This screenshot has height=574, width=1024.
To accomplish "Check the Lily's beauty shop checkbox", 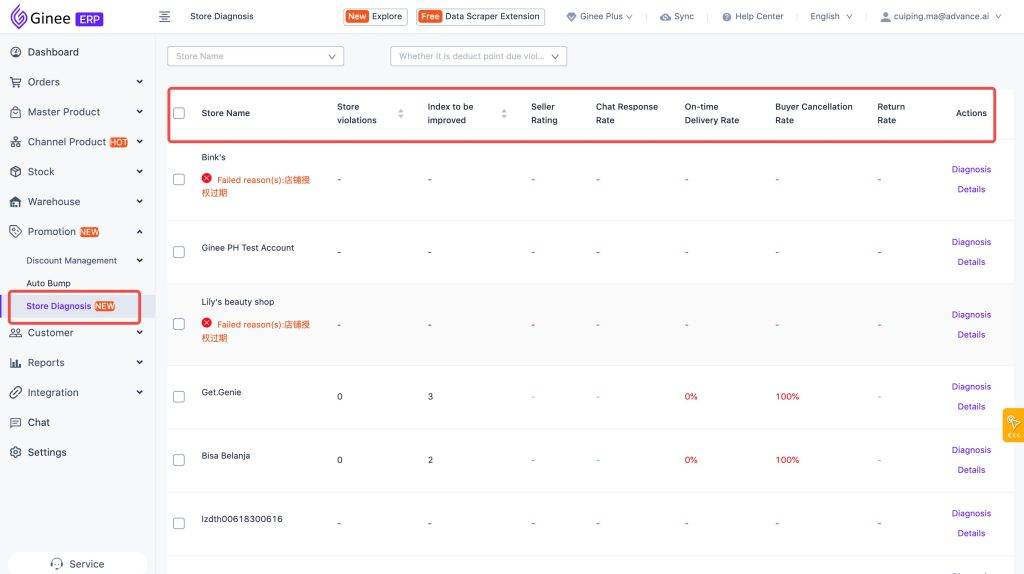I will click(179, 325).
